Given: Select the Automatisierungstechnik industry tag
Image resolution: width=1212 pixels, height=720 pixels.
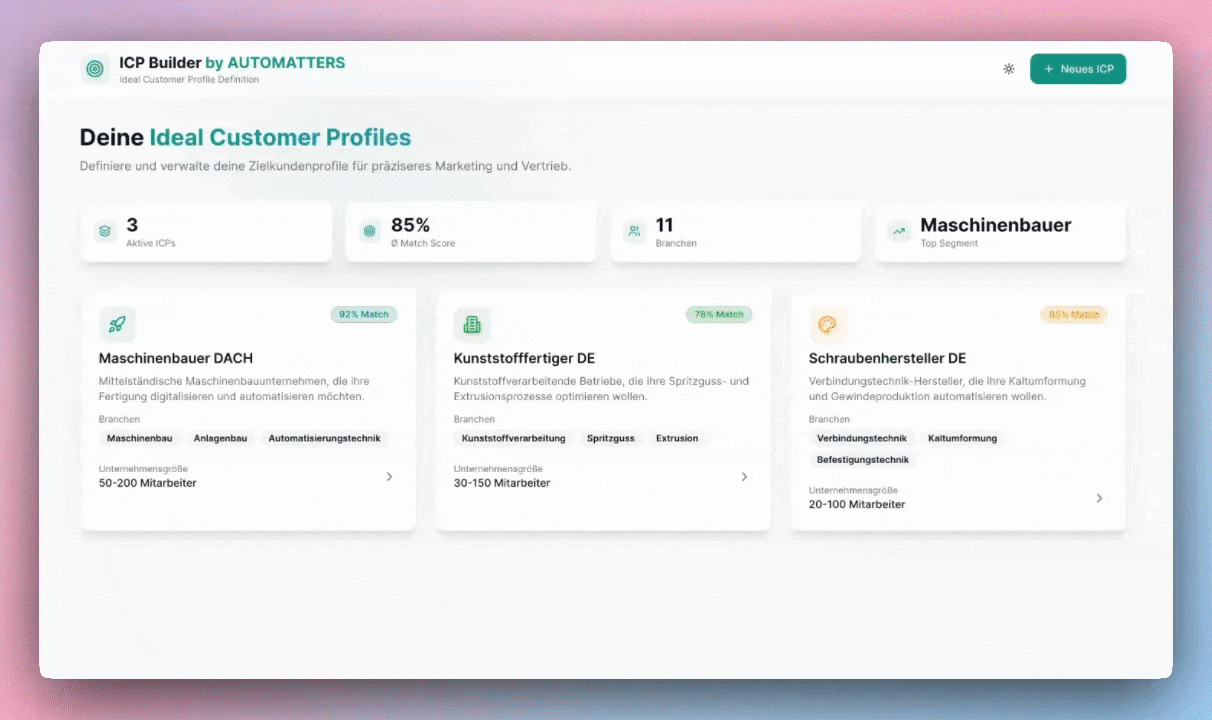Looking at the screenshot, I should (324, 438).
